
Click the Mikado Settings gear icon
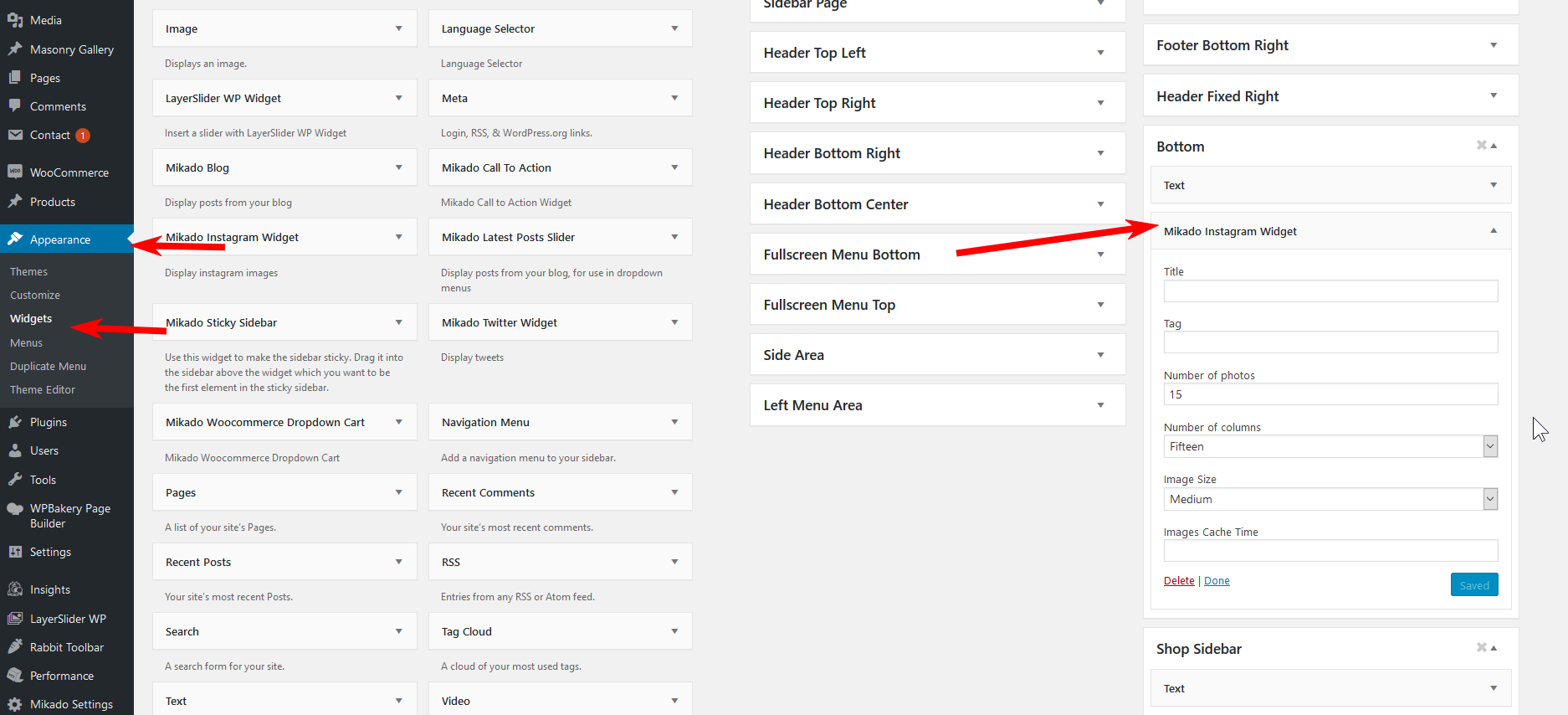coord(15,704)
